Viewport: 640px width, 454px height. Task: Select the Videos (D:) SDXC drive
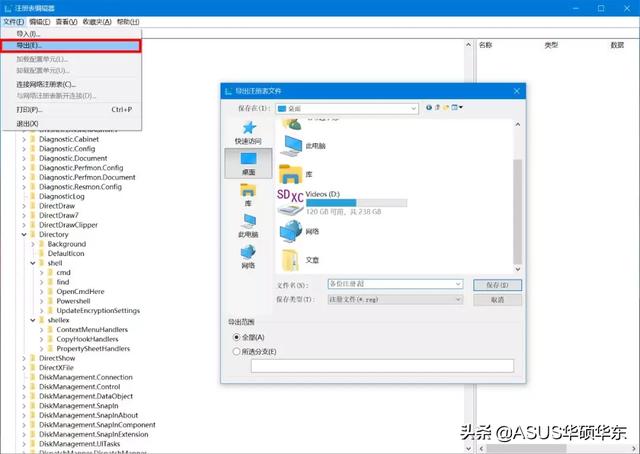pos(342,203)
